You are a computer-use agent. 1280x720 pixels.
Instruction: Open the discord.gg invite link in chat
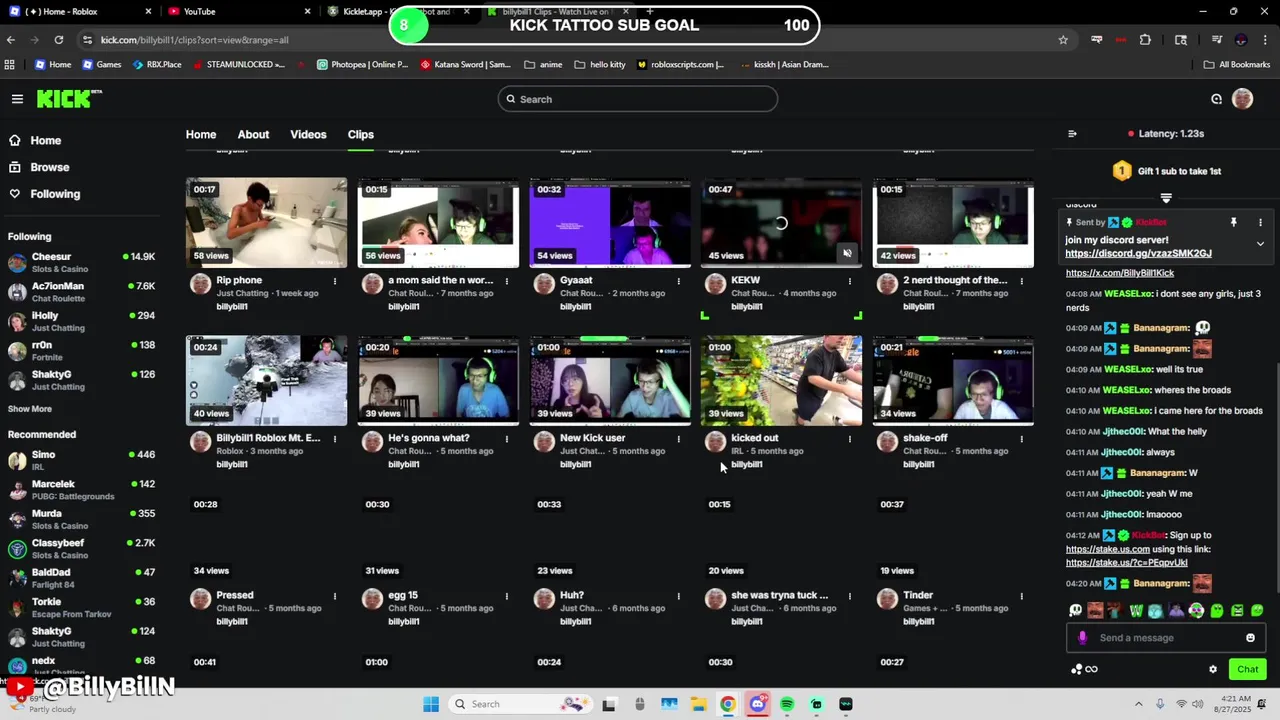click(1138, 253)
